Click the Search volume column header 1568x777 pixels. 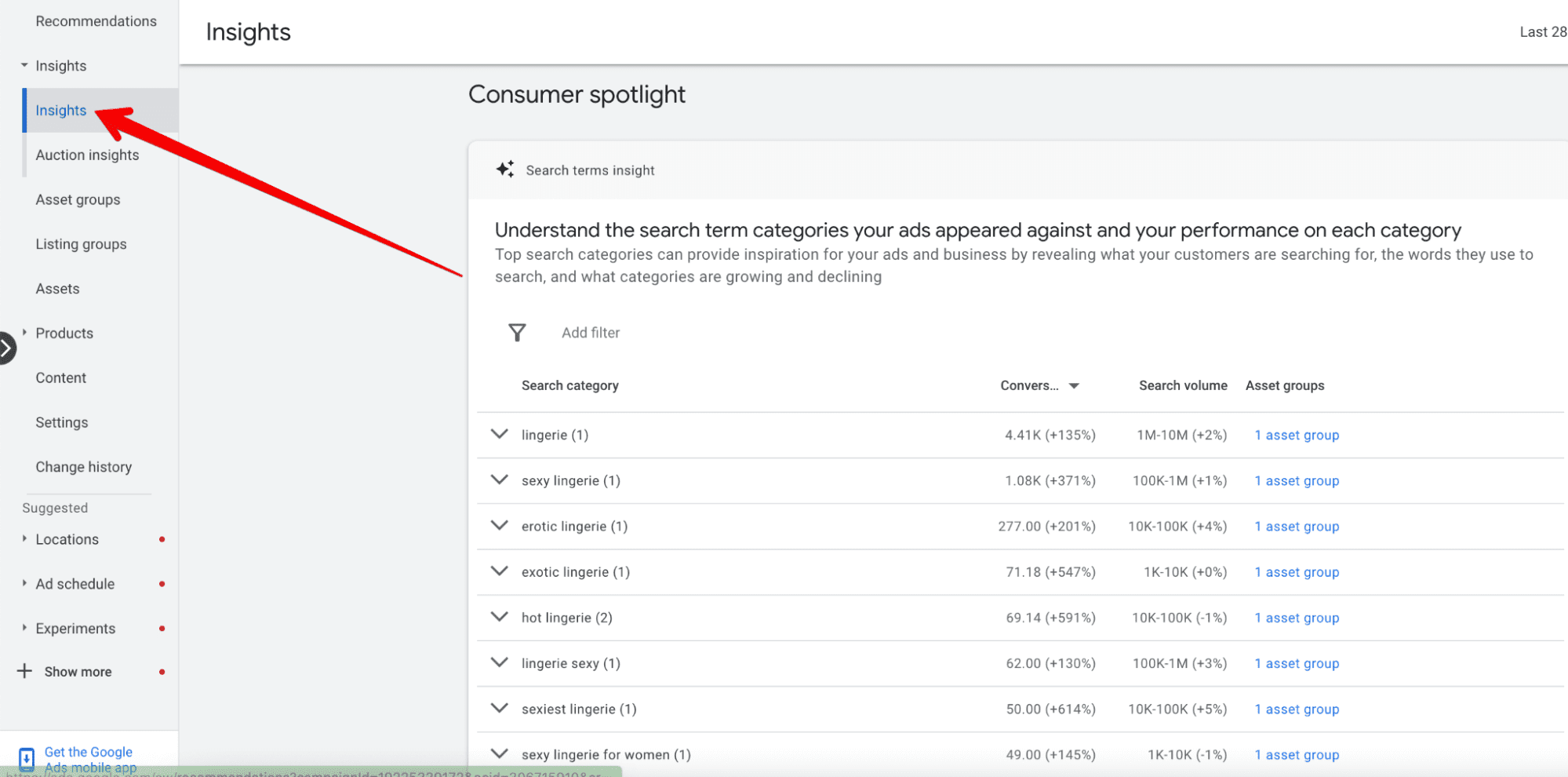[1182, 385]
